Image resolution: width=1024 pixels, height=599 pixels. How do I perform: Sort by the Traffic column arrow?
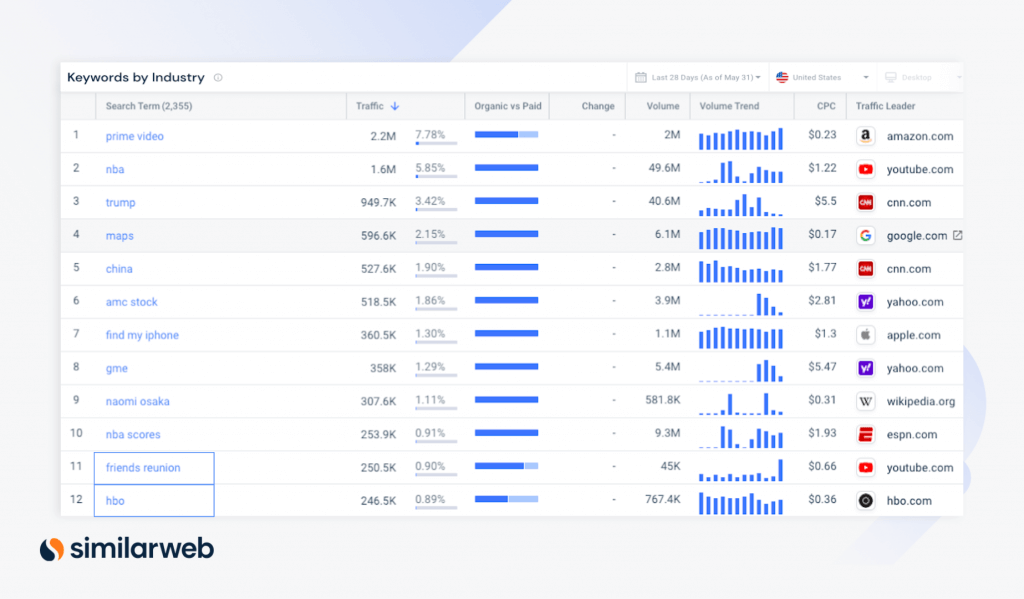tap(394, 106)
